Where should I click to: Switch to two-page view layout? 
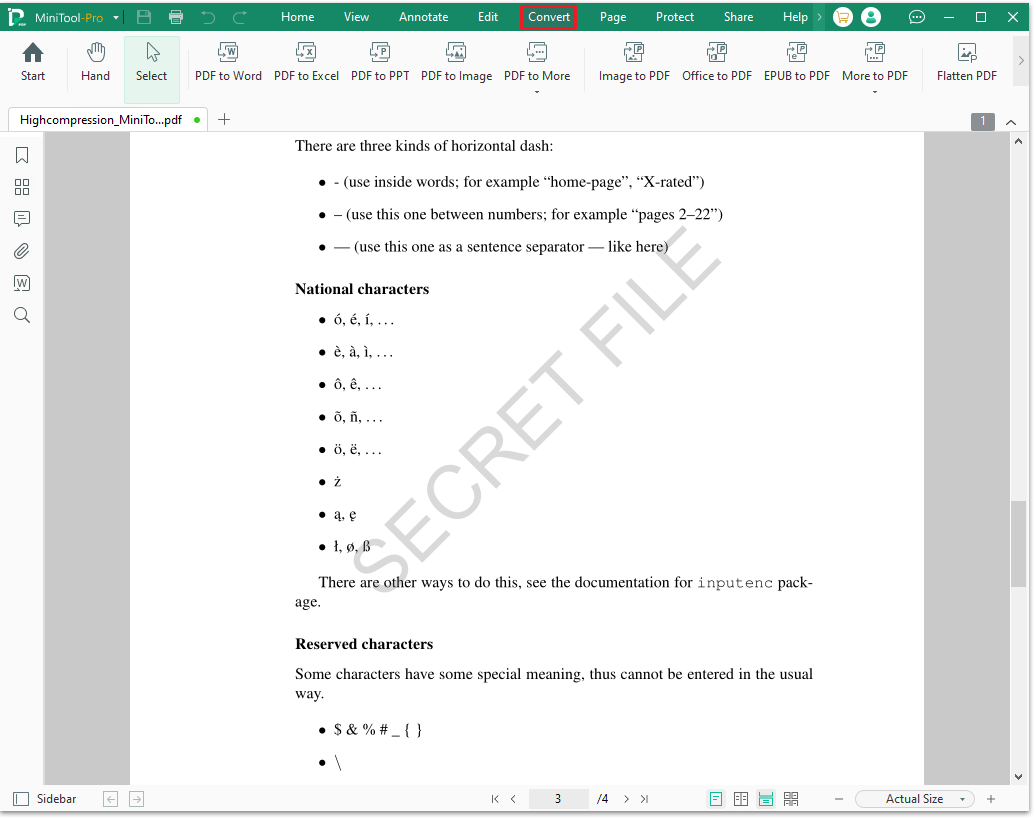tap(741, 798)
